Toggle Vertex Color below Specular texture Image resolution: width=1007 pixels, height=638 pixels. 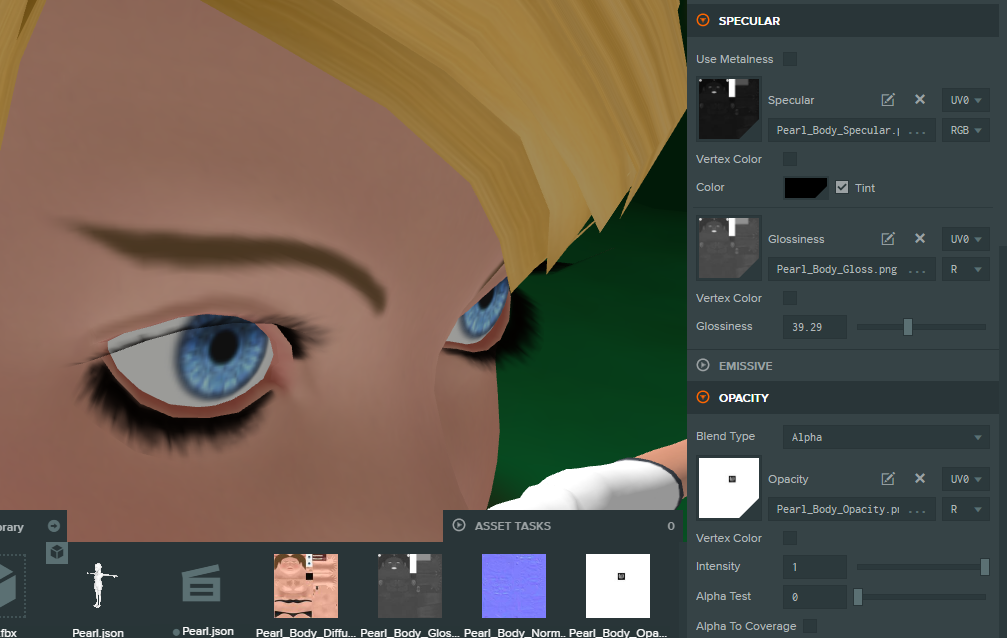pos(790,159)
